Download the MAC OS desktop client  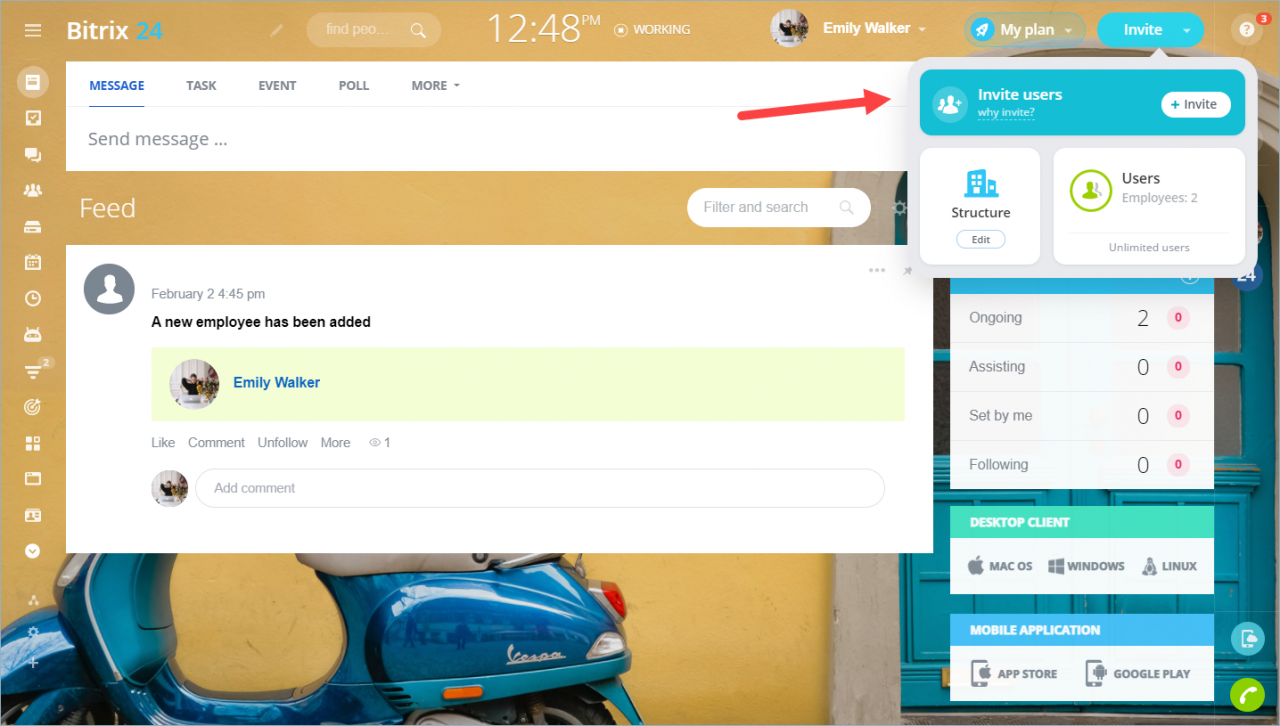point(999,566)
